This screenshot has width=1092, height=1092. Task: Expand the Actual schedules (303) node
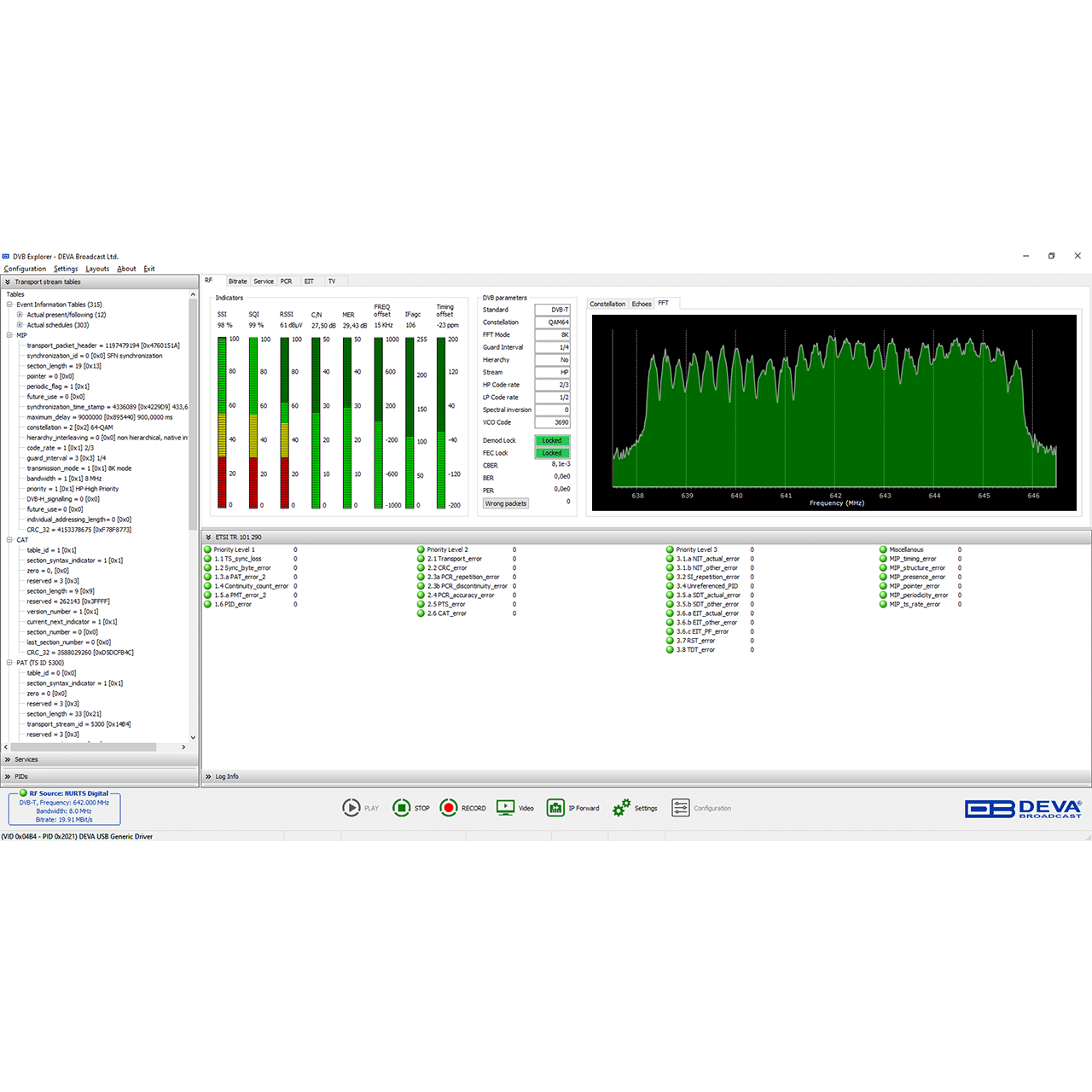[20, 325]
